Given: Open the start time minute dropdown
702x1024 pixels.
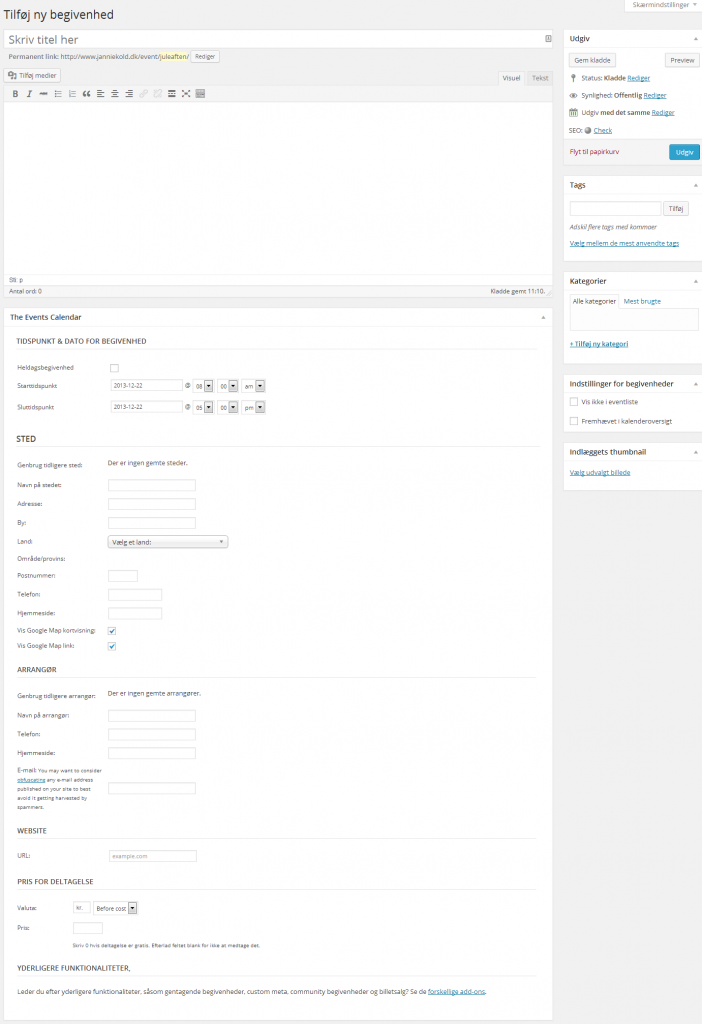Looking at the screenshot, I should pyautogui.click(x=227, y=387).
